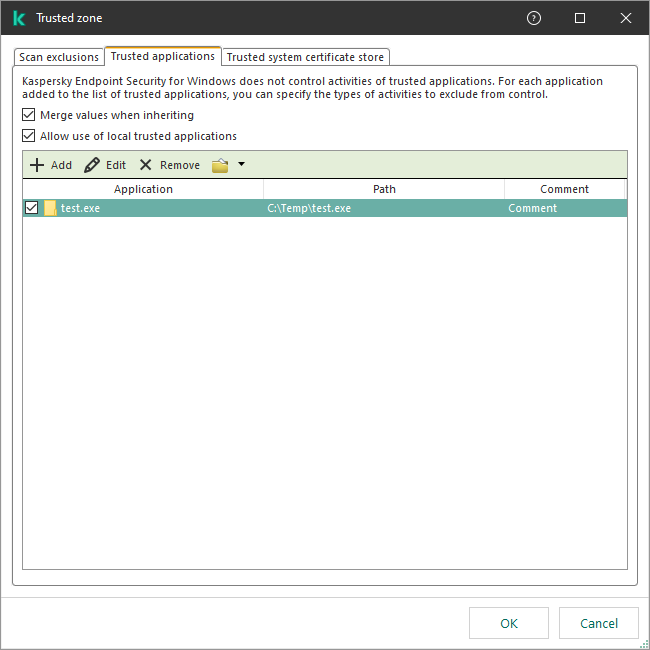Open help via the question mark icon
Screen dimensions: 650x650
click(x=534, y=18)
